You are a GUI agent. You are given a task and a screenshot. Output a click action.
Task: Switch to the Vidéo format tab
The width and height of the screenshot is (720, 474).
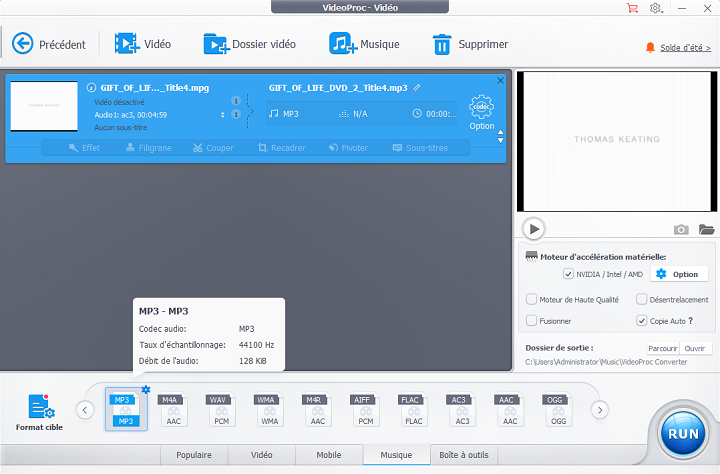[x=261, y=455]
